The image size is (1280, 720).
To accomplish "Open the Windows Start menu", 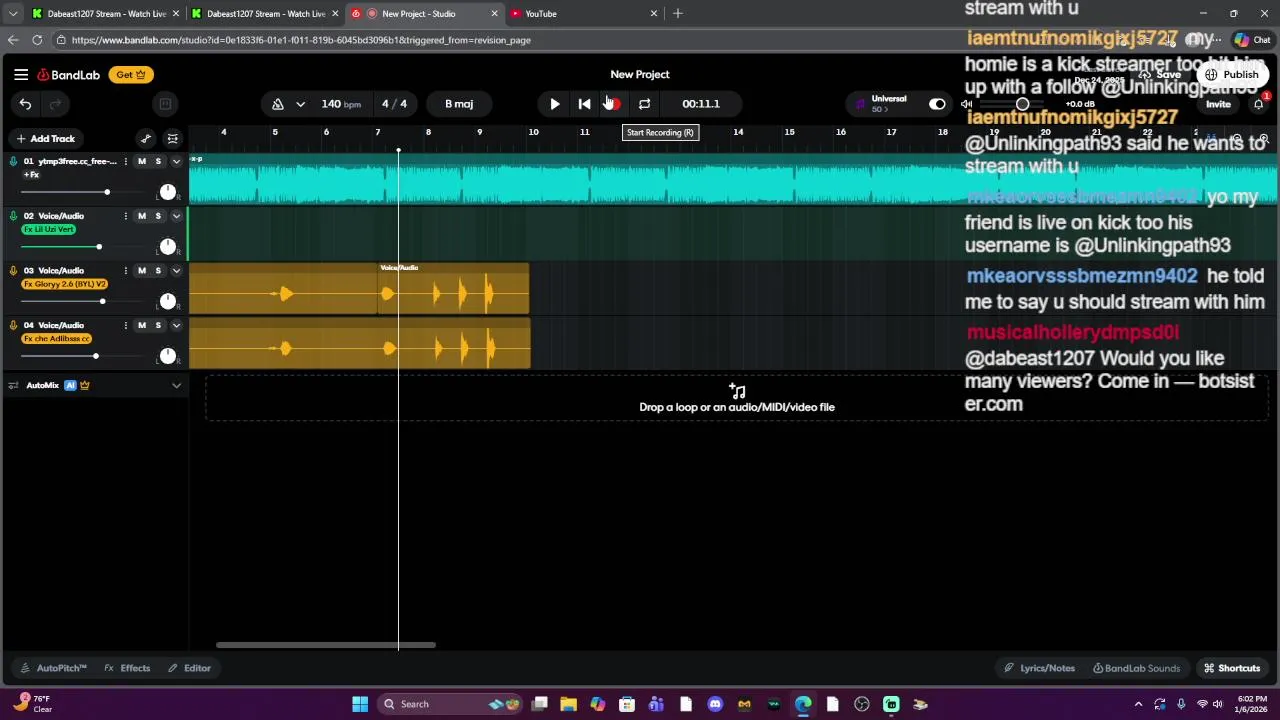I will pyautogui.click(x=360, y=704).
